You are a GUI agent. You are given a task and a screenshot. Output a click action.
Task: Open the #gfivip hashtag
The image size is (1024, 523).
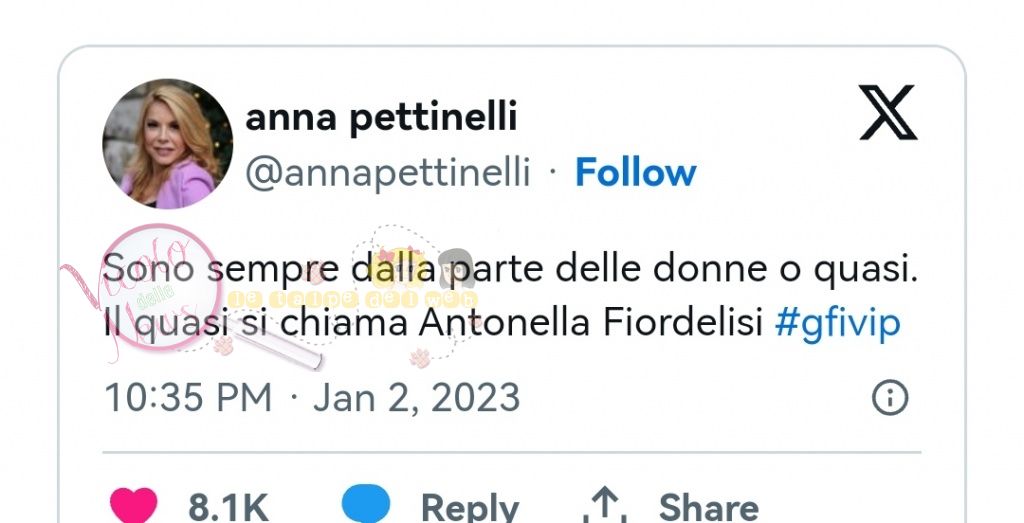(x=838, y=324)
